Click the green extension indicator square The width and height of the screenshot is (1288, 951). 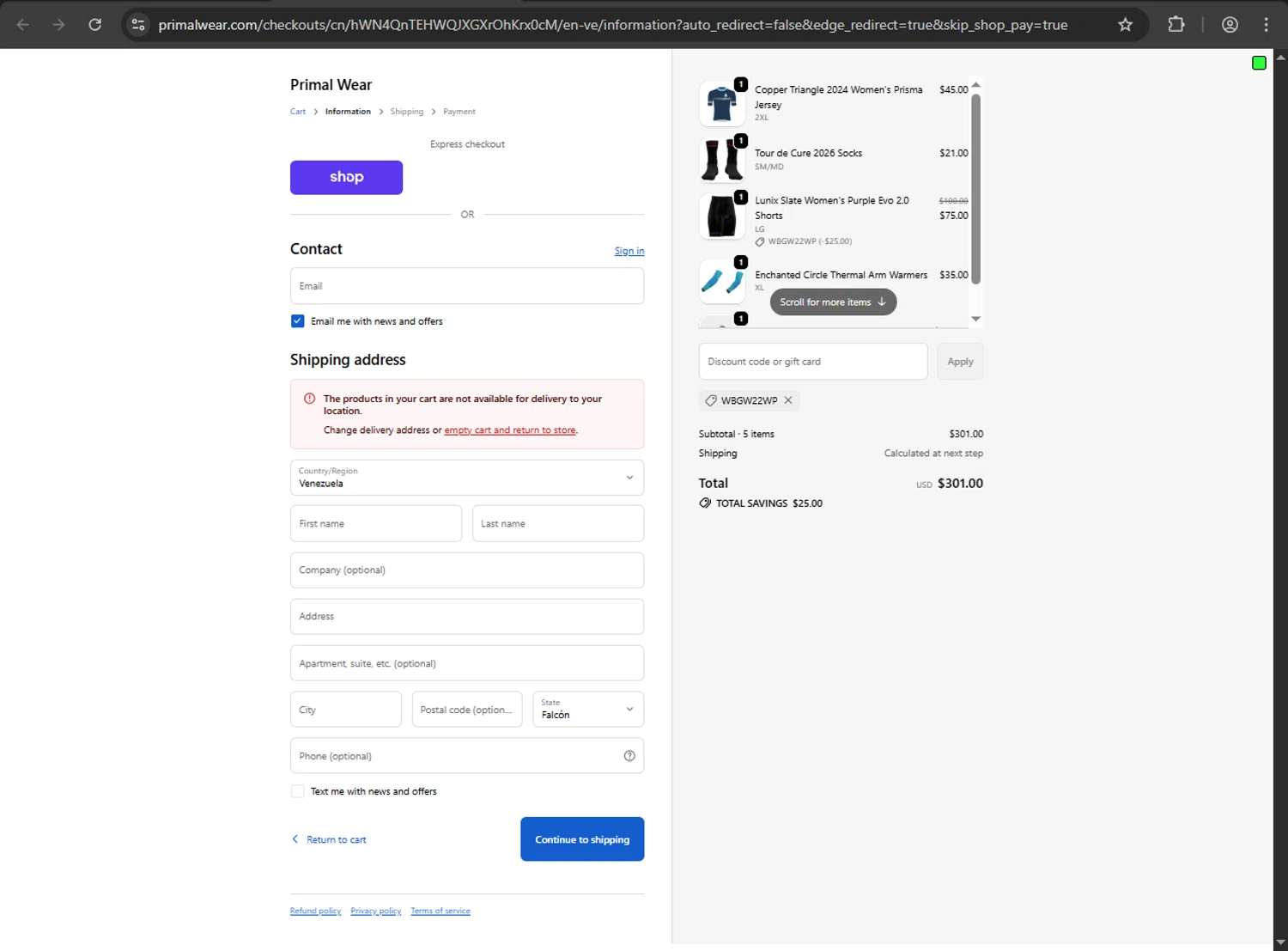click(1259, 63)
